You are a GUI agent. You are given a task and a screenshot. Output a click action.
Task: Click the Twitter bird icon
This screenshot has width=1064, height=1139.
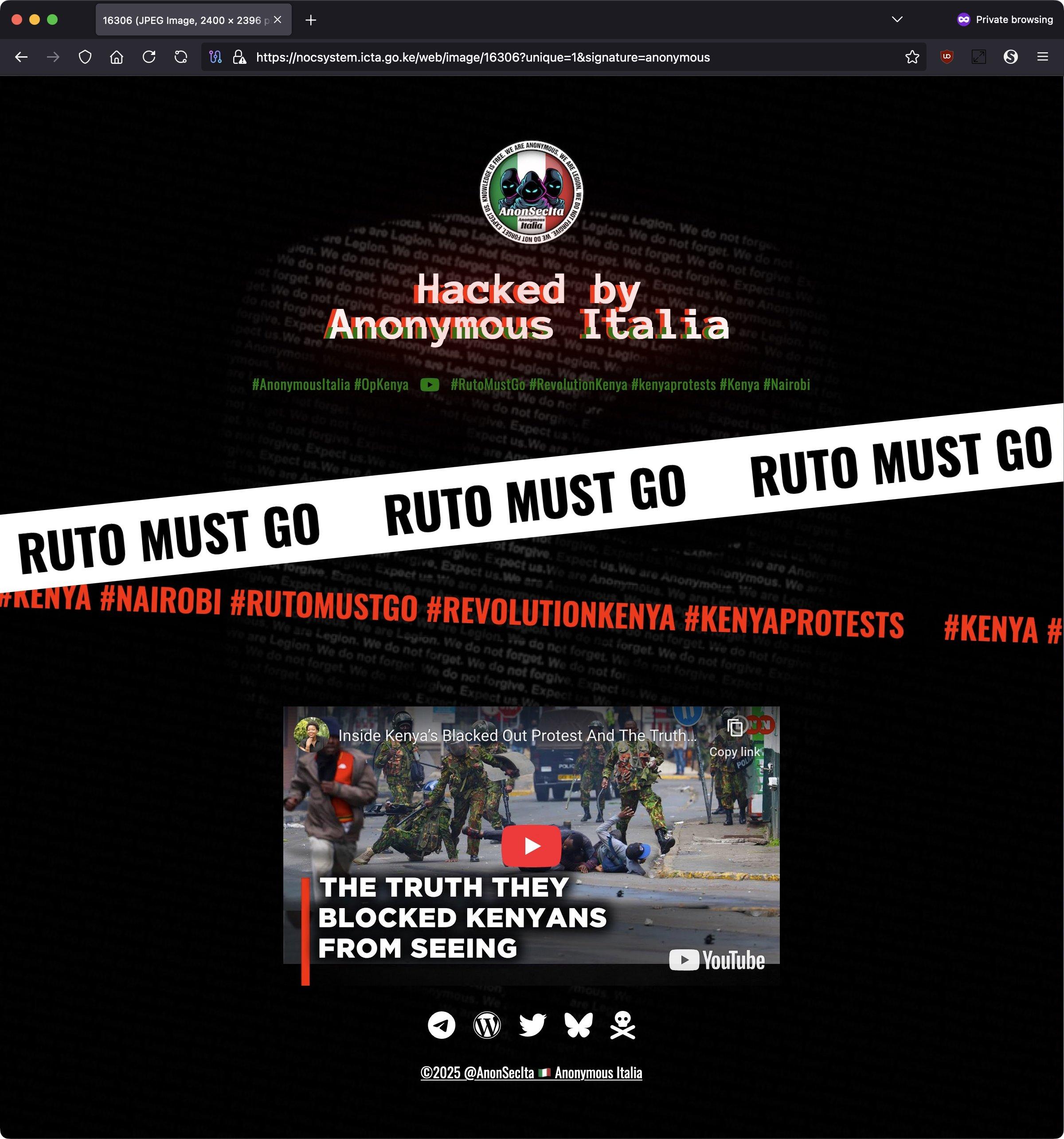[532, 1025]
